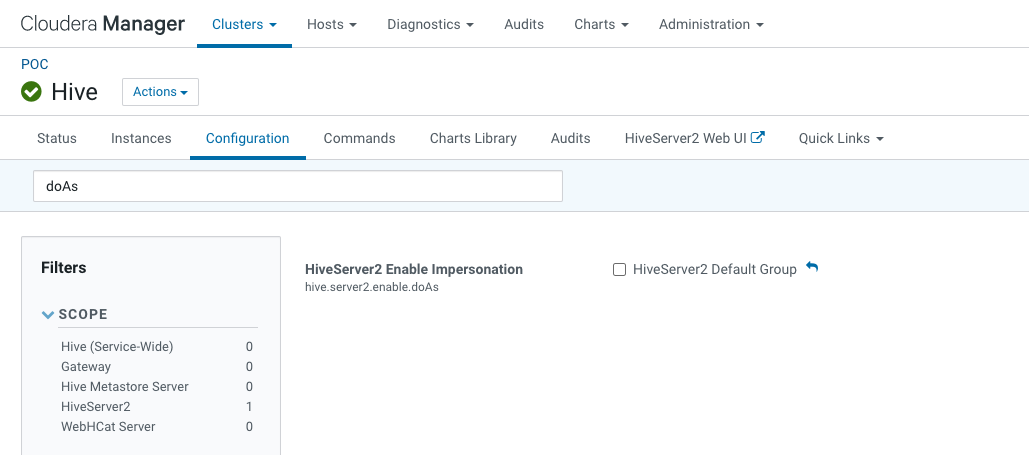
Task: Open the Hive Actions dropdown button
Action: pos(160,92)
